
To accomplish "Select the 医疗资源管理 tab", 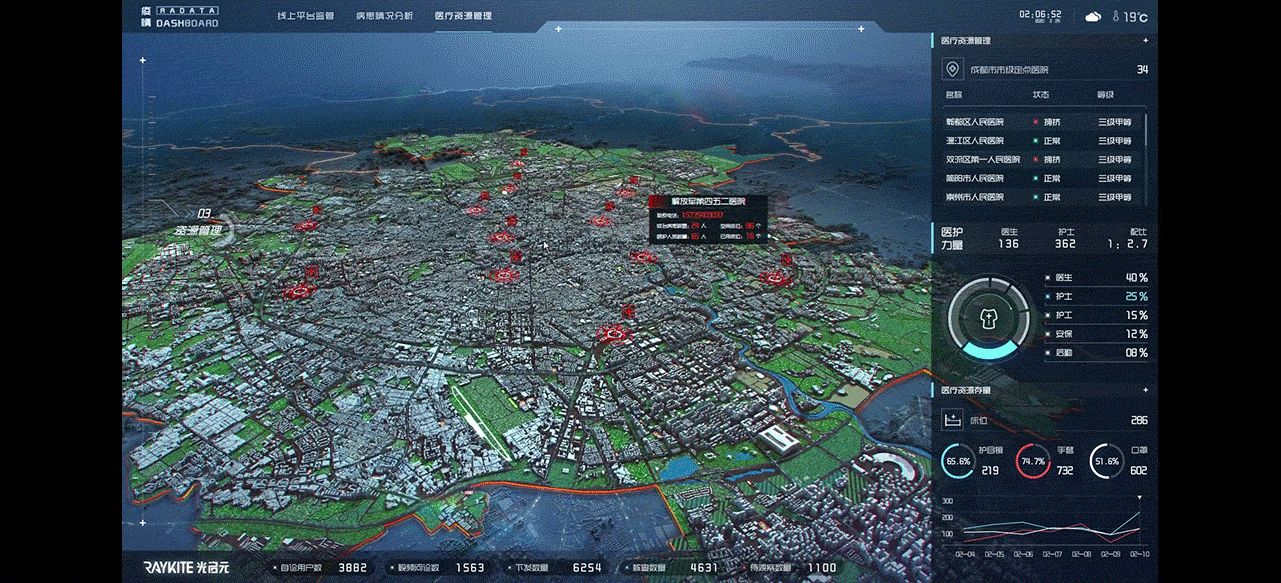I will coord(463,16).
